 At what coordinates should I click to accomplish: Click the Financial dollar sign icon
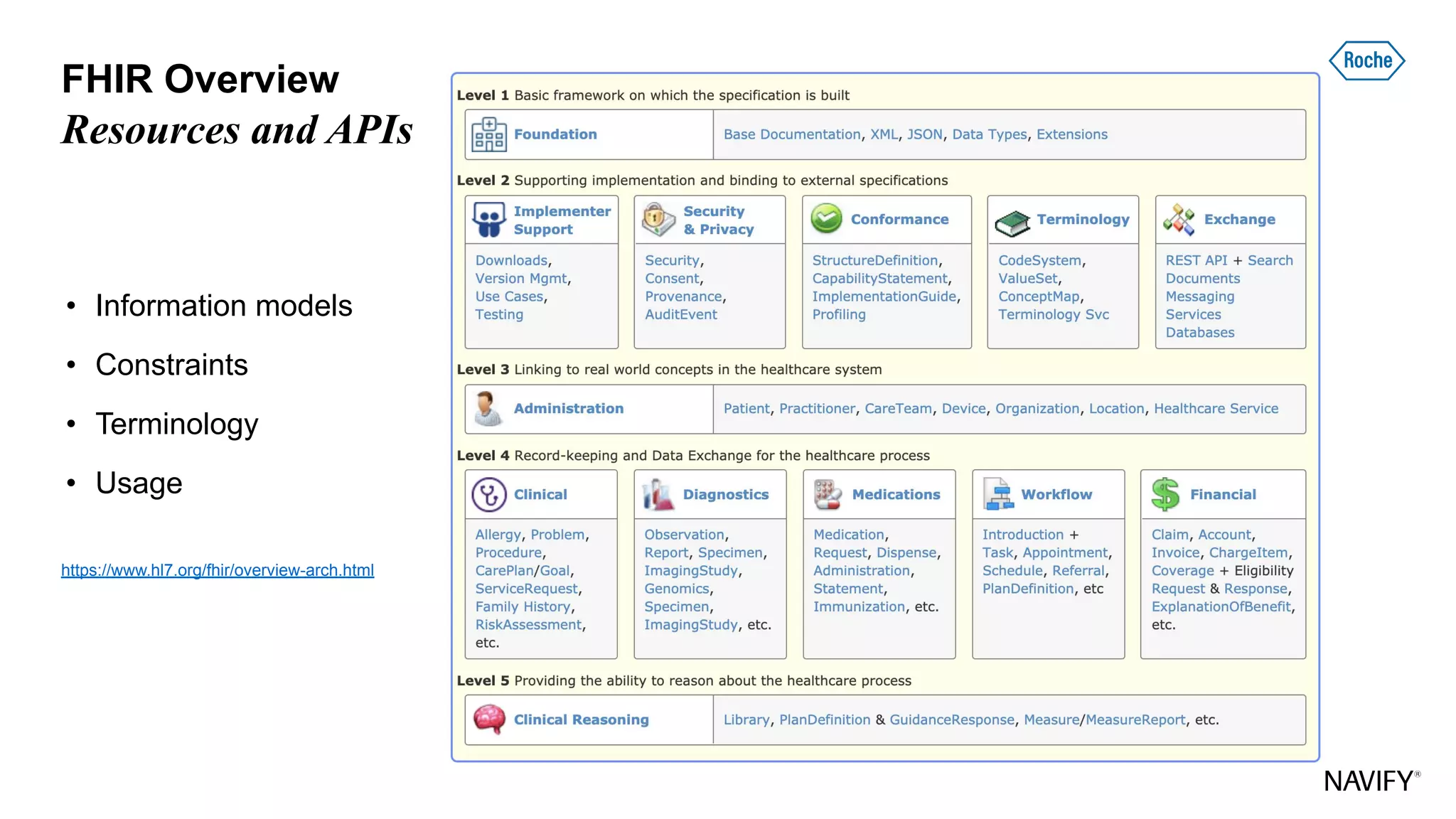coord(1166,494)
